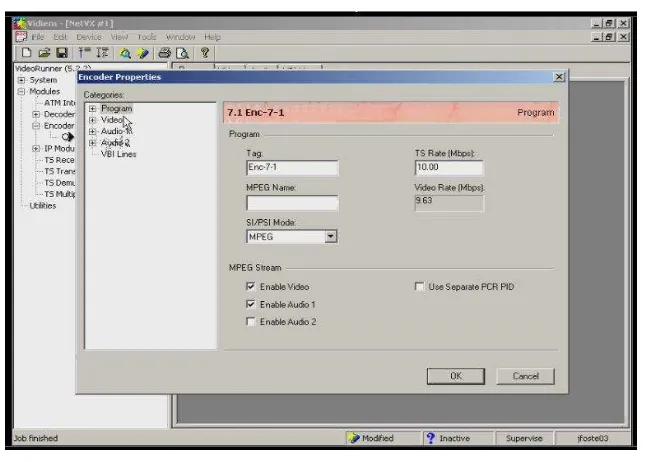Click the Video Rate field showing 9.63

tap(449, 203)
